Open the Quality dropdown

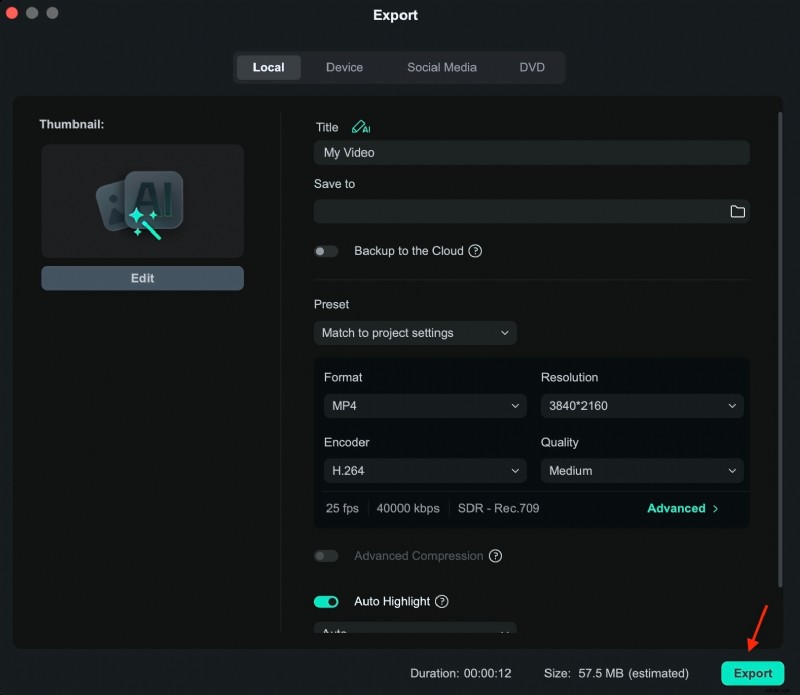pyautogui.click(x=641, y=470)
